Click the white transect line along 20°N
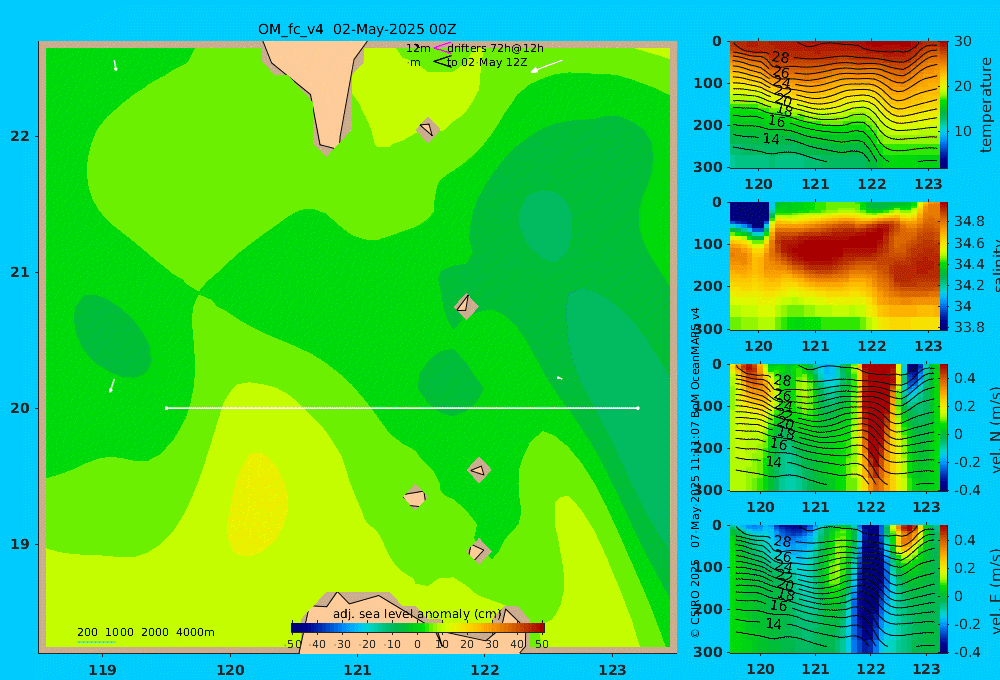1000x680 pixels. [x=402, y=408]
